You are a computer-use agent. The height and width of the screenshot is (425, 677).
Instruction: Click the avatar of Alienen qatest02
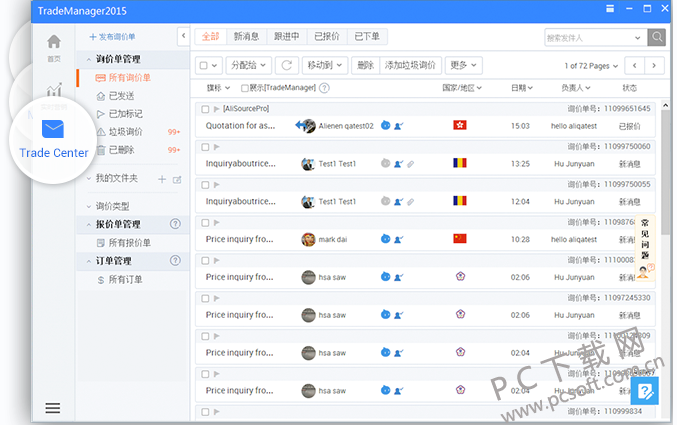(x=308, y=126)
